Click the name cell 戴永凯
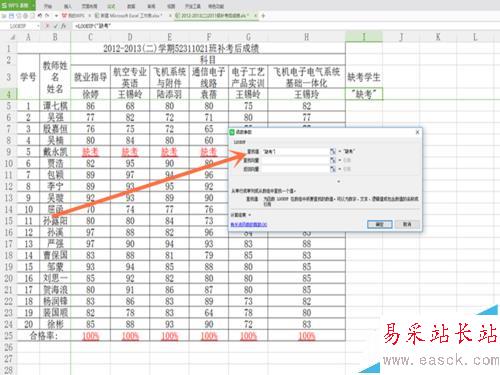Viewport: 500px width, 375px height. click(x=55, y=152)
